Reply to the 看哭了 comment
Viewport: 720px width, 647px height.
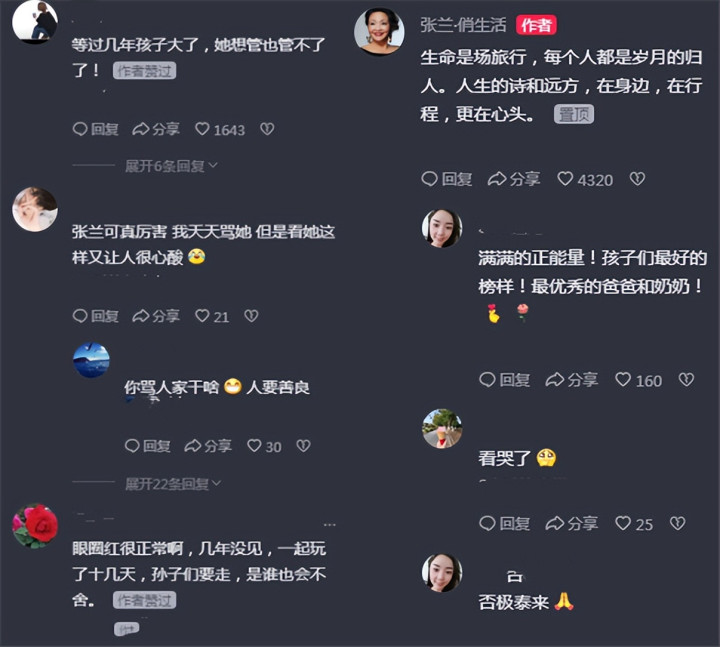pos(504,523)
